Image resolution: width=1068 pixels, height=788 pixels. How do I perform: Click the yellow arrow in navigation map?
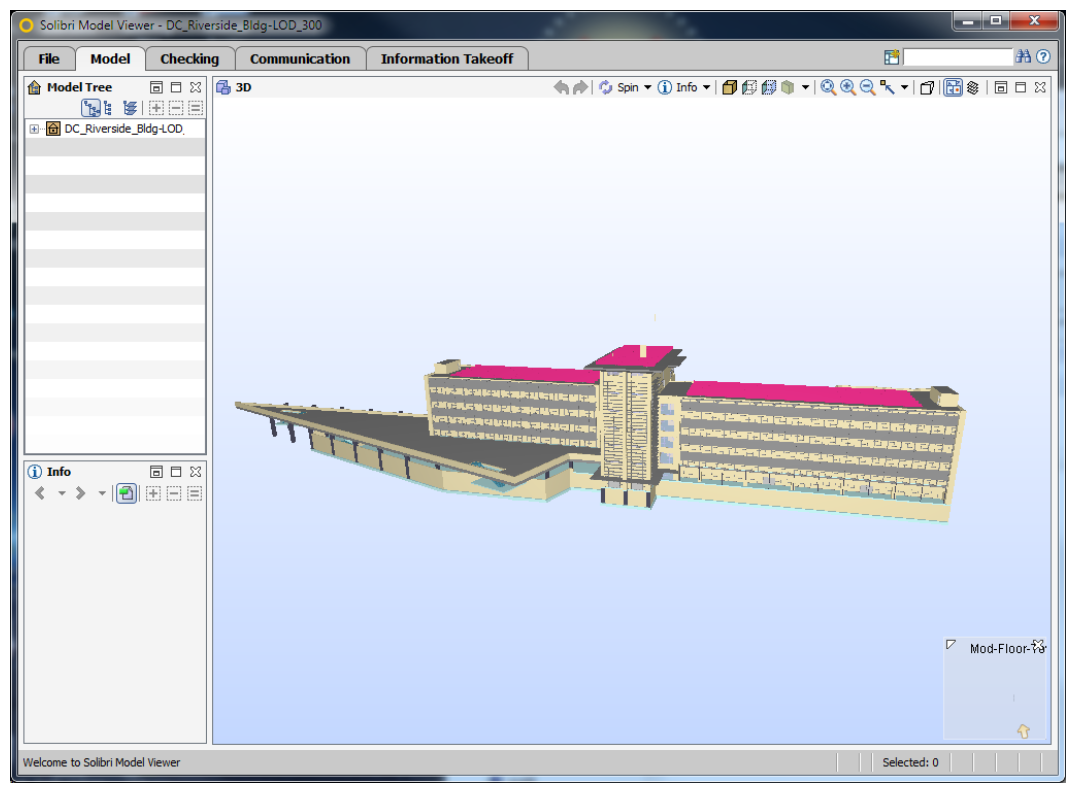coord(1023,731)
